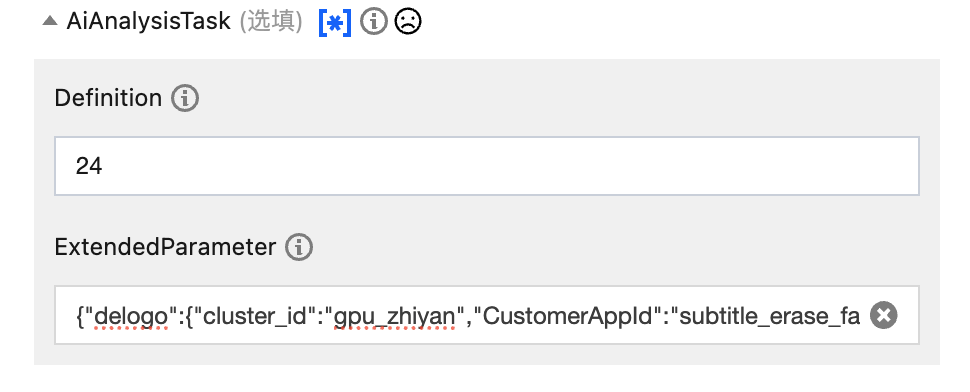Place cursor in the CustomerAppId text
970x392 pixels.
568,317
